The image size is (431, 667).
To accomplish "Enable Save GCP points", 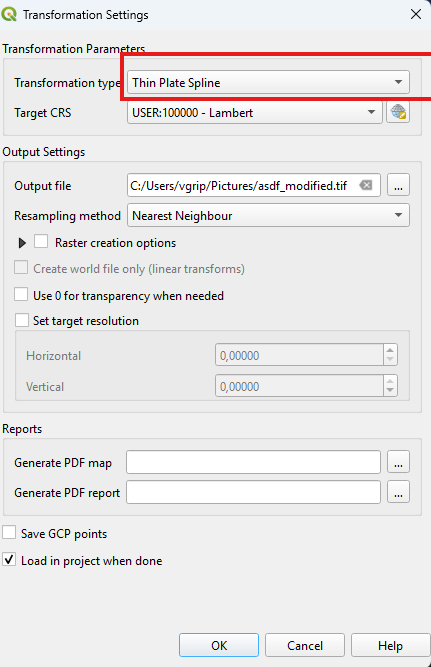I will (9, 533).
